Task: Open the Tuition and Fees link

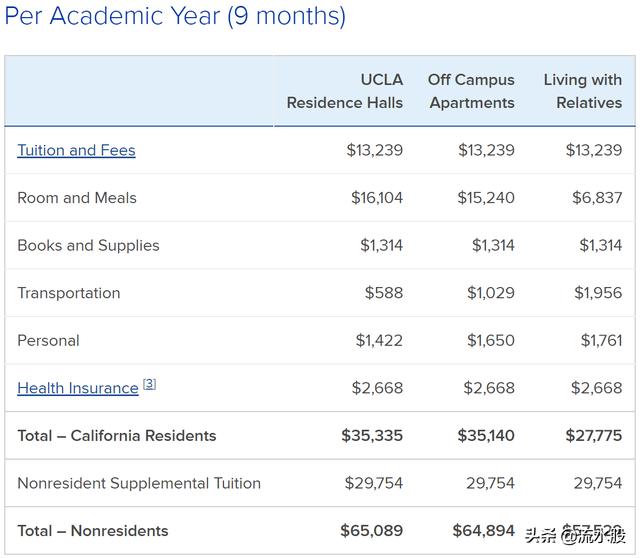Action: [x=76, y=150]
